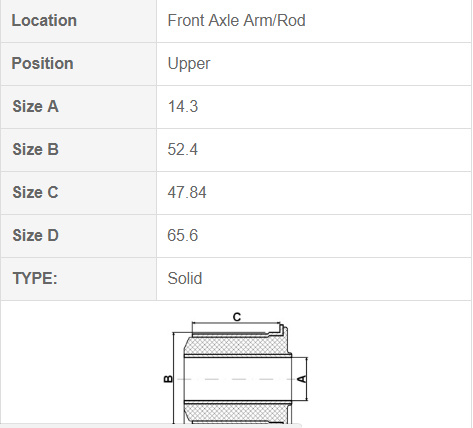This screenshot has width=473, height=428.
Task: Click the TYPE: label cell
Action: [x=79, y=279]
